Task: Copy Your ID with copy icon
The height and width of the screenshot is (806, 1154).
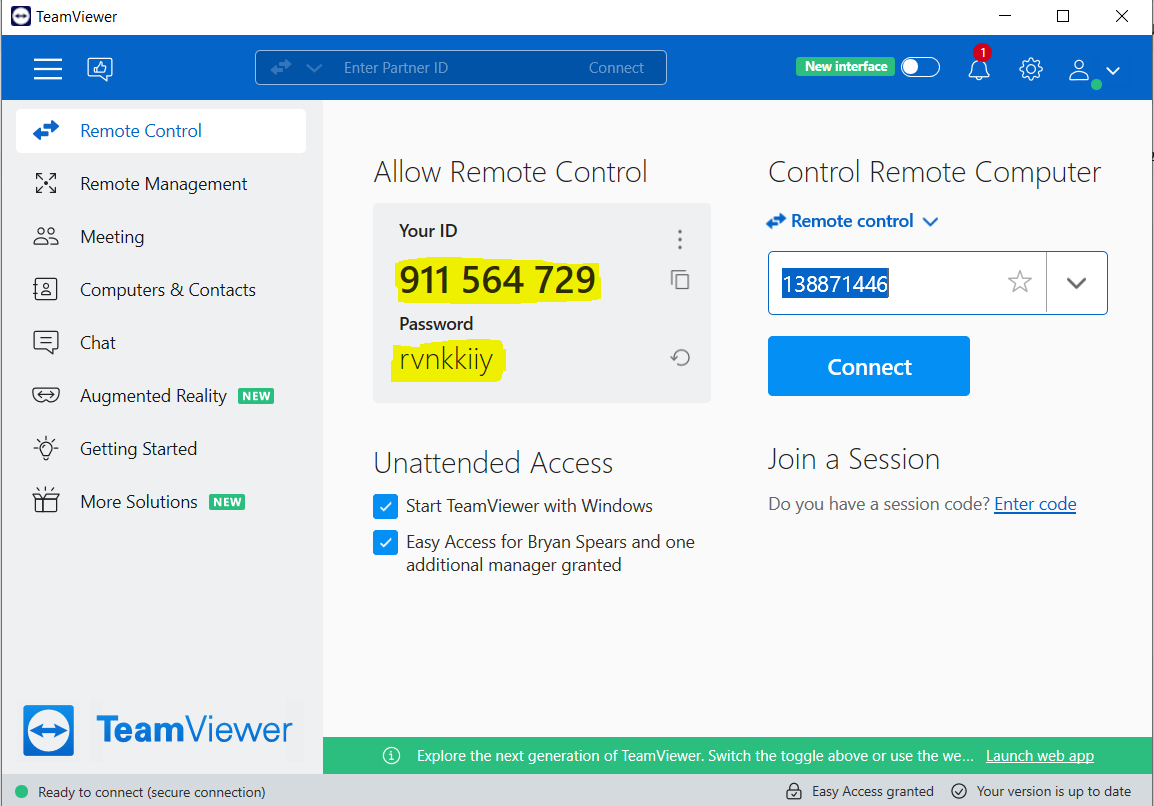Action: (680, 280)
